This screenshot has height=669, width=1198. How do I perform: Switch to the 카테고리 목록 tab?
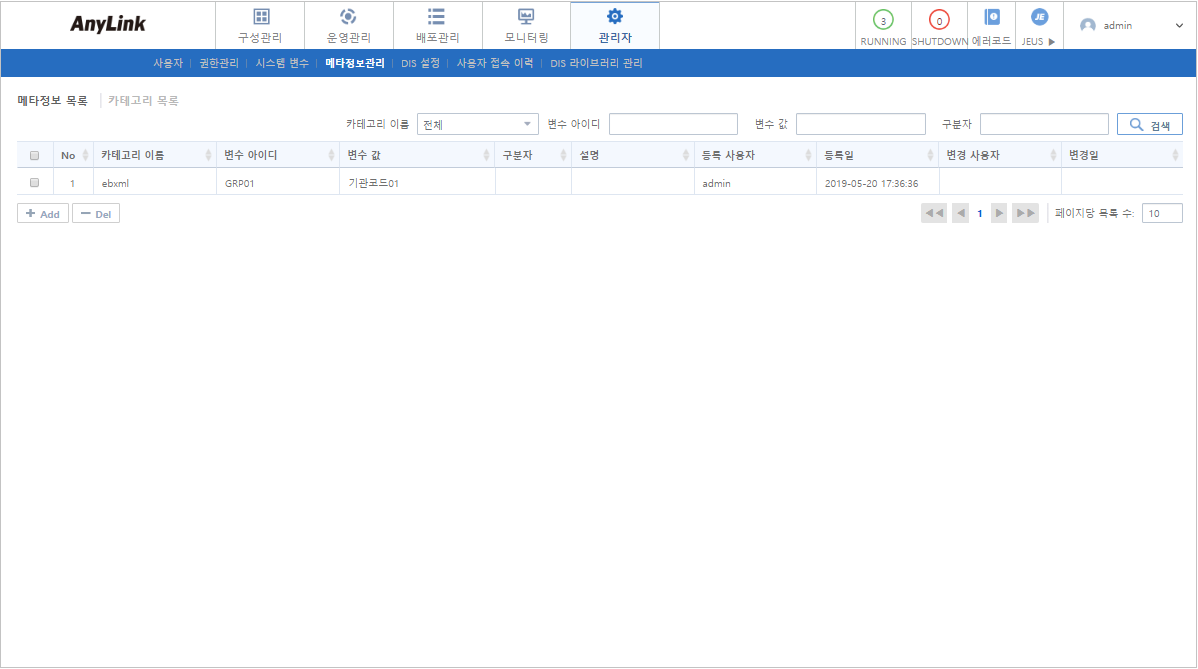tap(141, 100)
